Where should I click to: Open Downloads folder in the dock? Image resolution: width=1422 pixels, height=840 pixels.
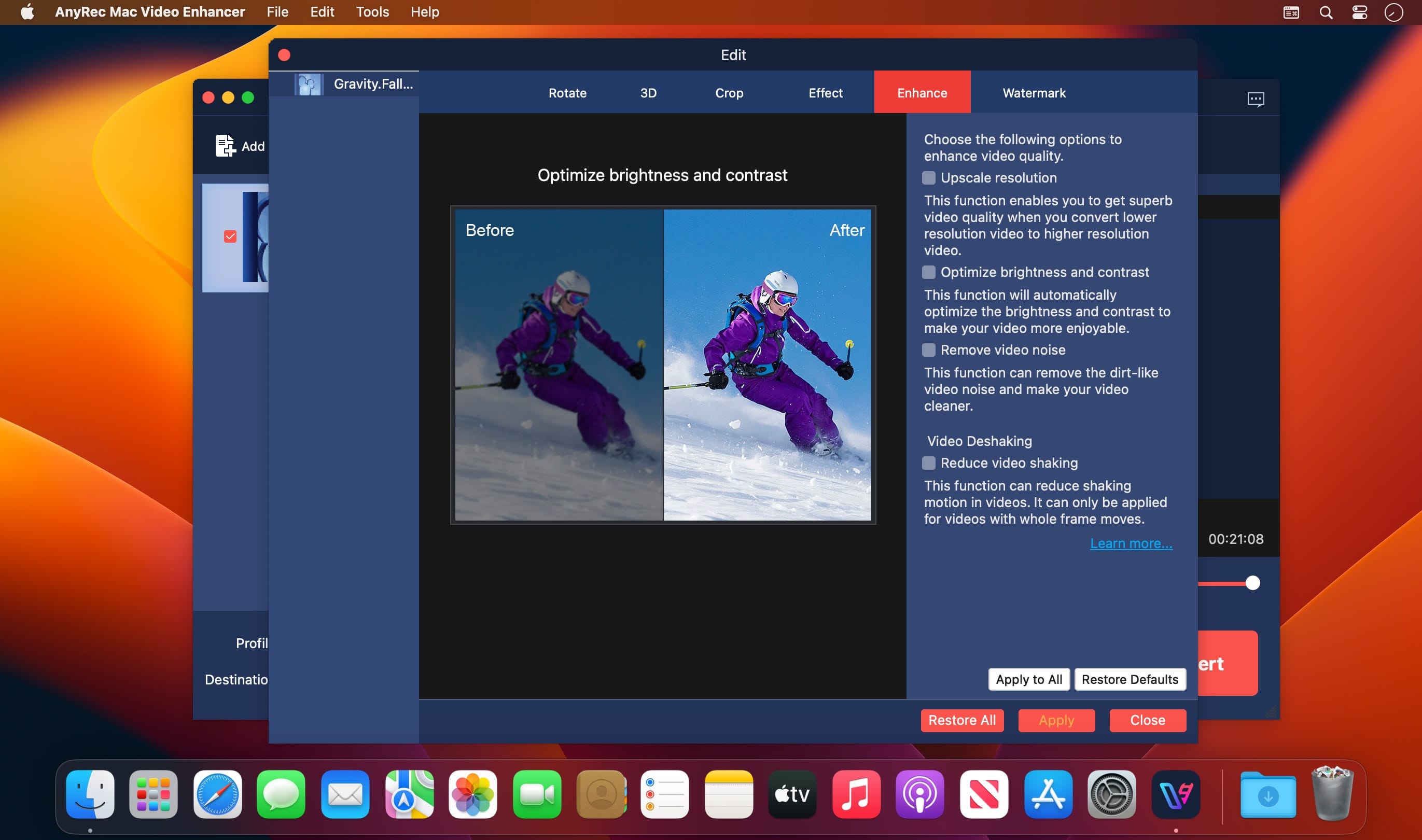pos(1268,794)
